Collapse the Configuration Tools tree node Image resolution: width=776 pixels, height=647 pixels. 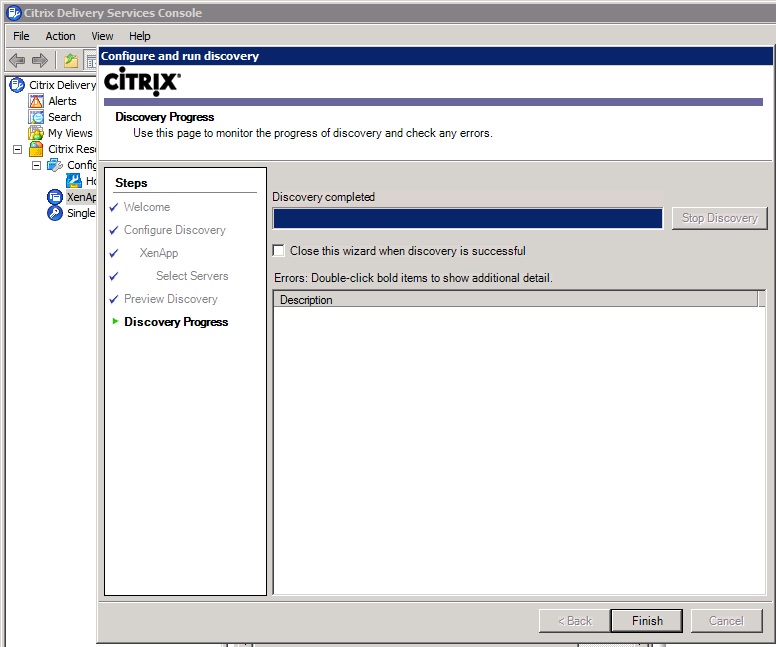click(x=36, y=165)
